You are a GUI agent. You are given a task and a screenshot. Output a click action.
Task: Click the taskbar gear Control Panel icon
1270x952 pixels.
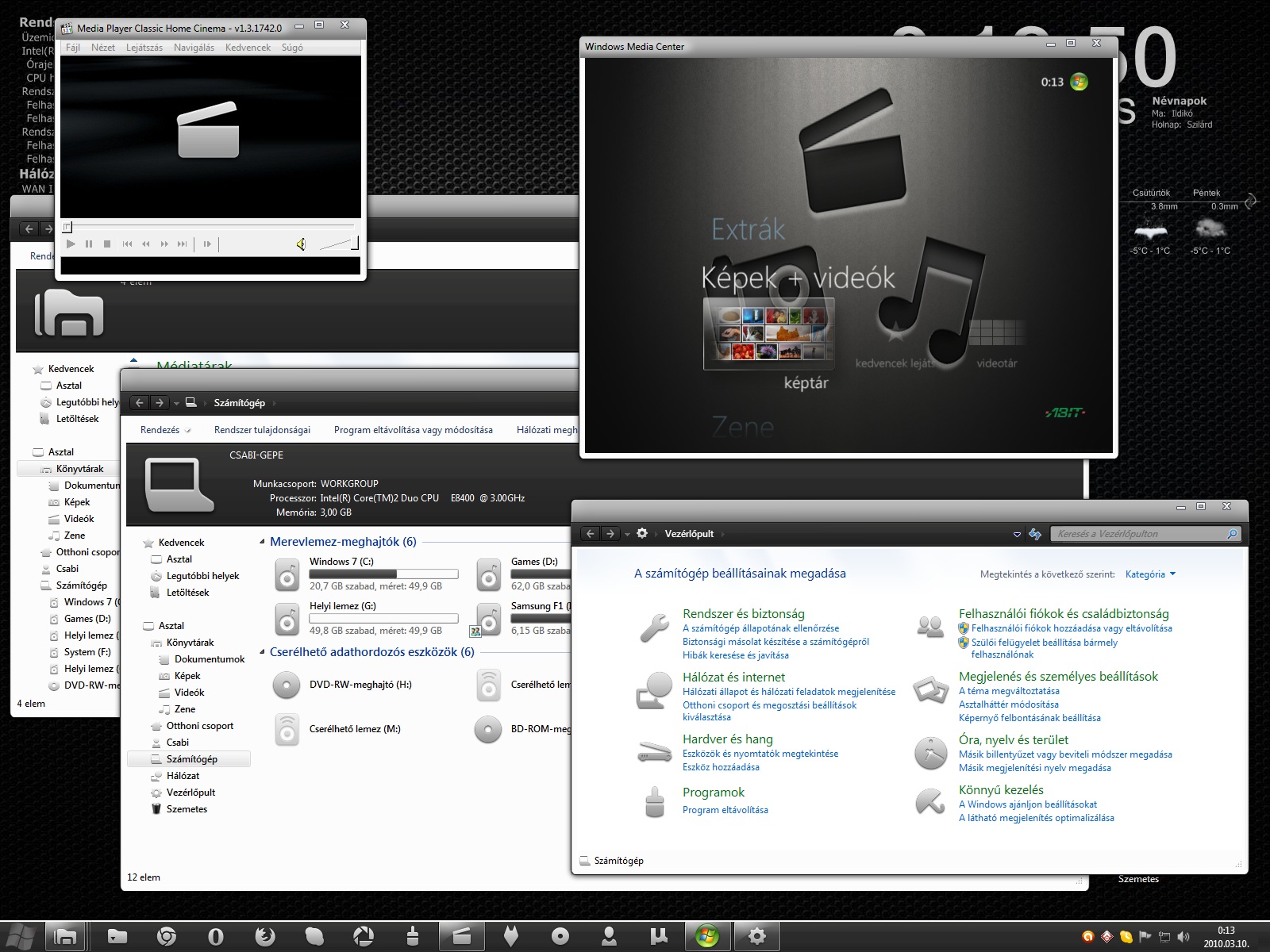click(x=757, y=937)
